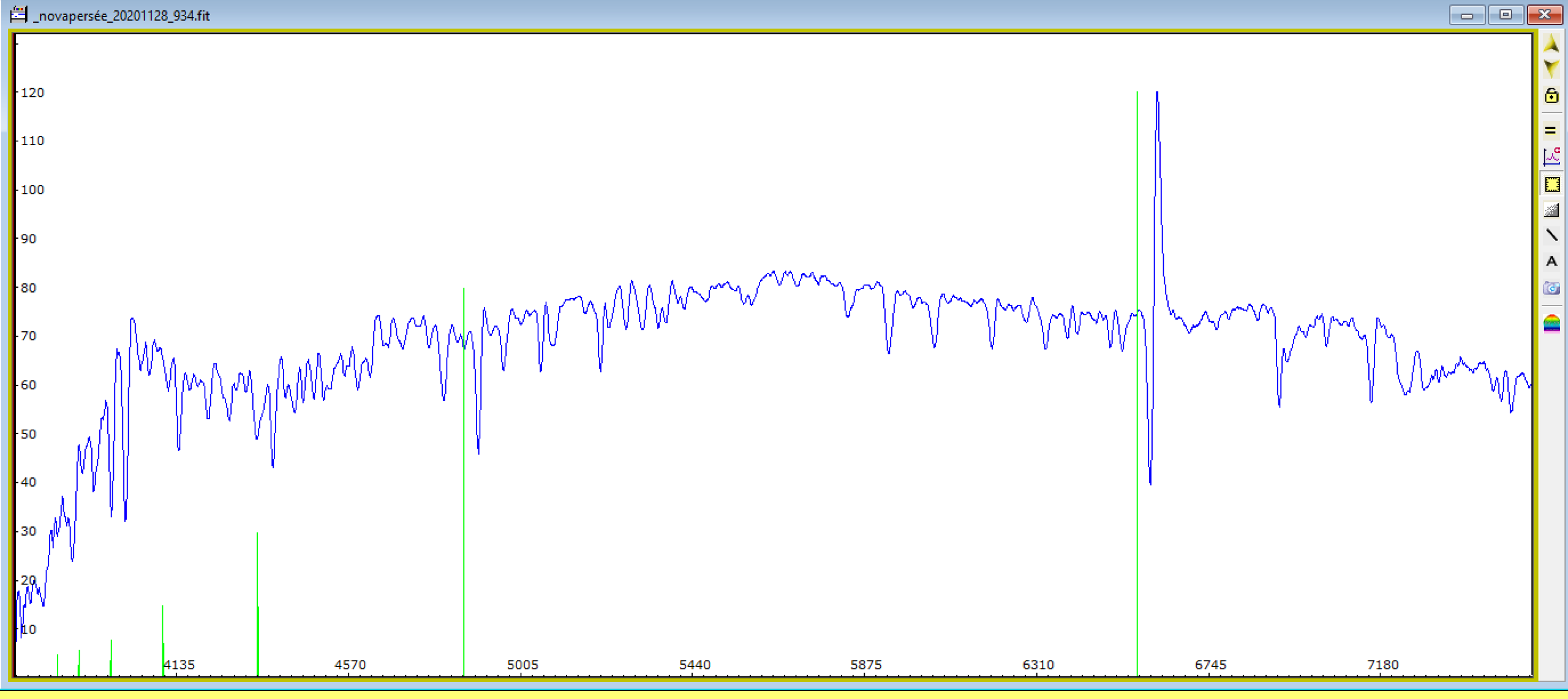Click the spectrum graph curve icon
1568x699 pixels.
pos(1551,157)
